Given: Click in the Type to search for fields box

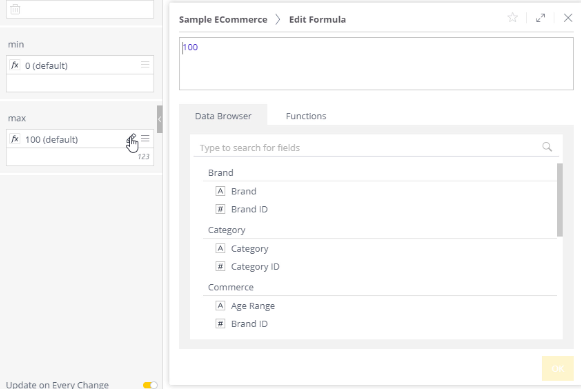Looking at the screenshot, I should point(369,147).
